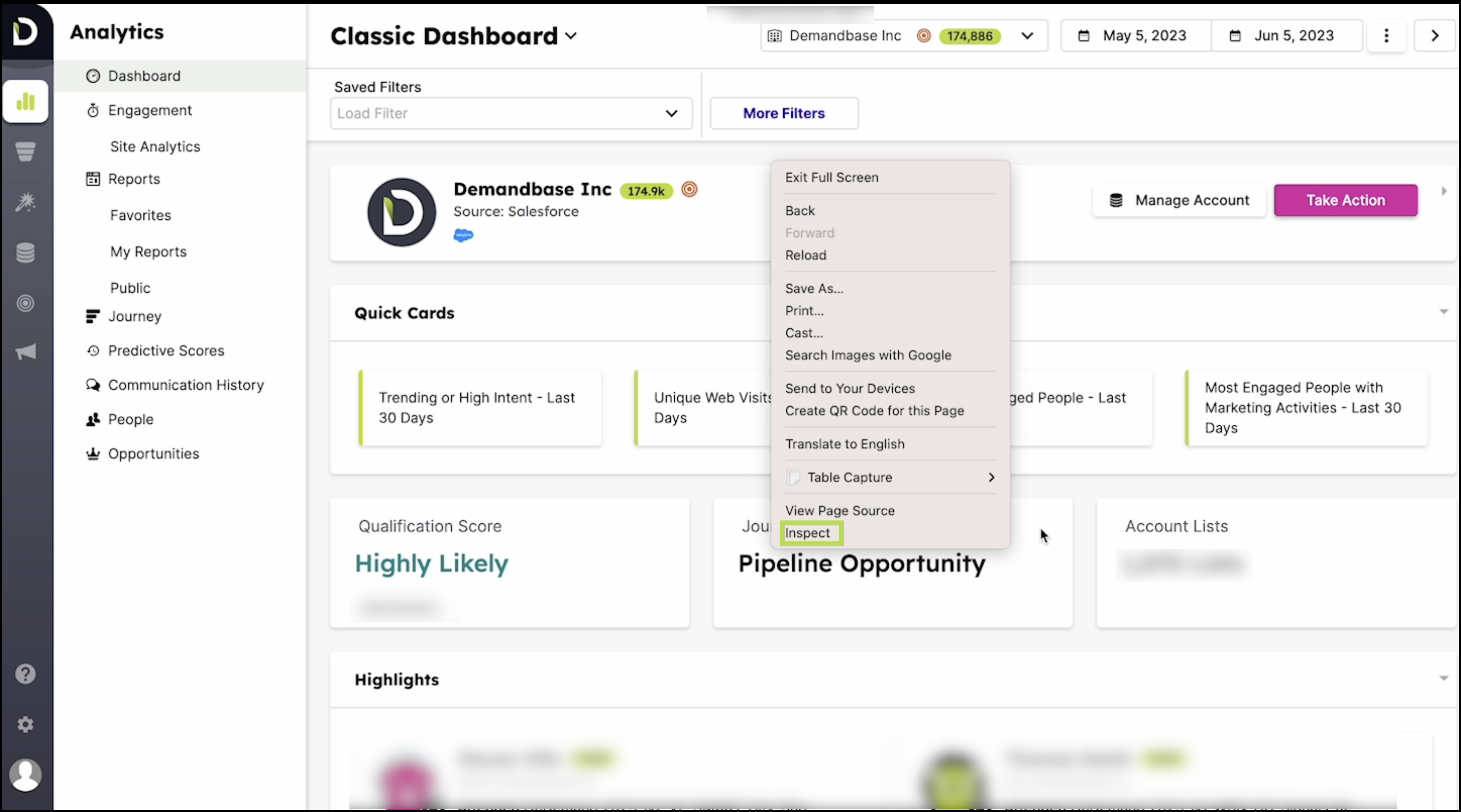The image size is (1461, 812).
Task: Open the megaphone advertising sidebar icon
Action: point(25,352)
